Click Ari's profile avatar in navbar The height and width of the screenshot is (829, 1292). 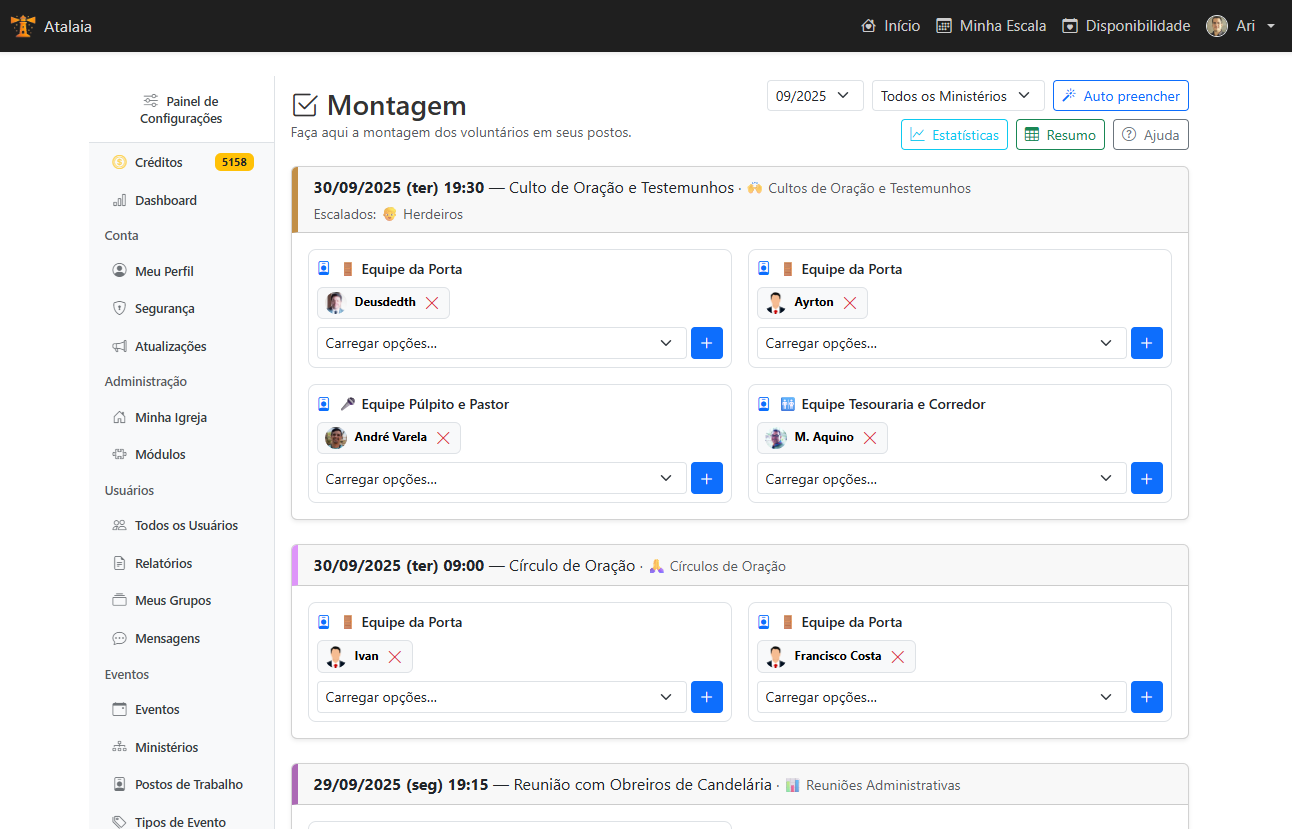pyautogui.click(x=1216, y=26)
